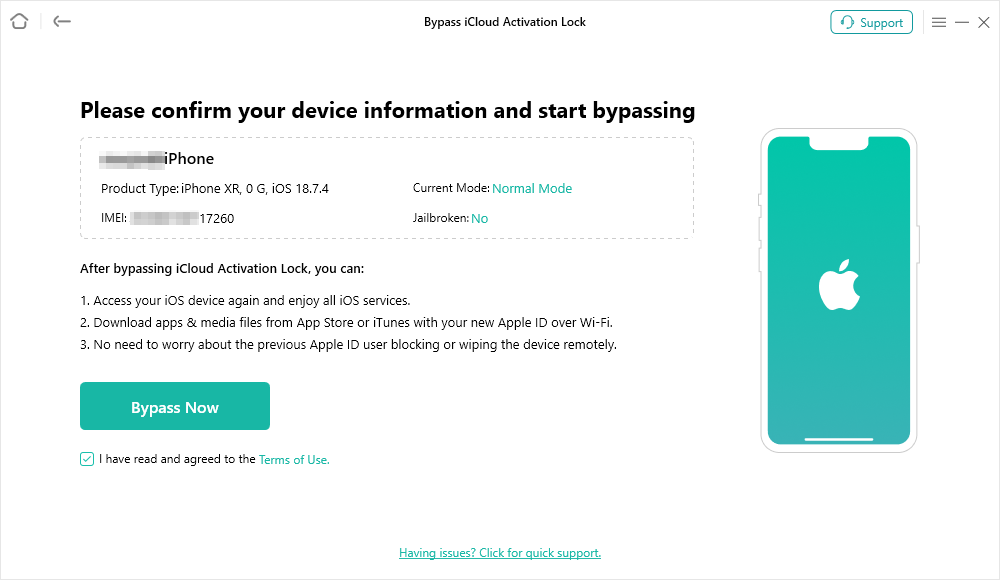Viewport: 1000px width, 580px height.
Task: Click the Product Type iPhone XR line
Action: (215, 188)
